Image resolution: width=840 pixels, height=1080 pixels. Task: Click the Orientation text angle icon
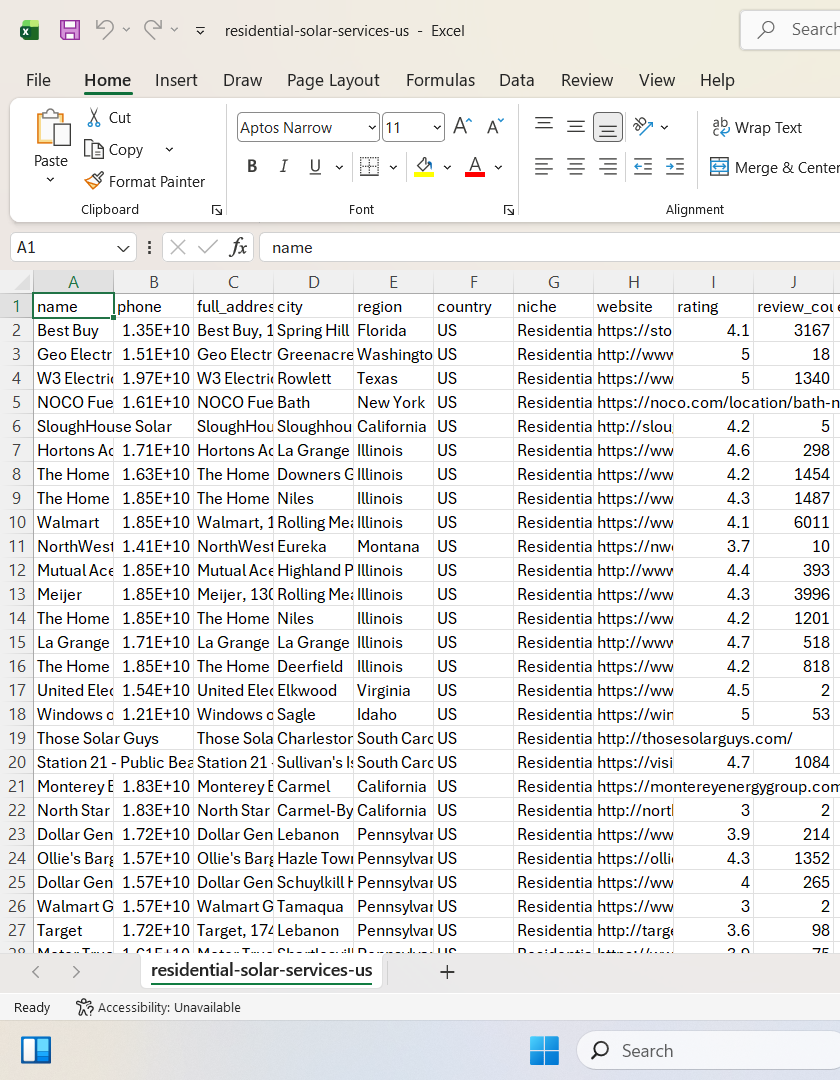coord(643,126)
